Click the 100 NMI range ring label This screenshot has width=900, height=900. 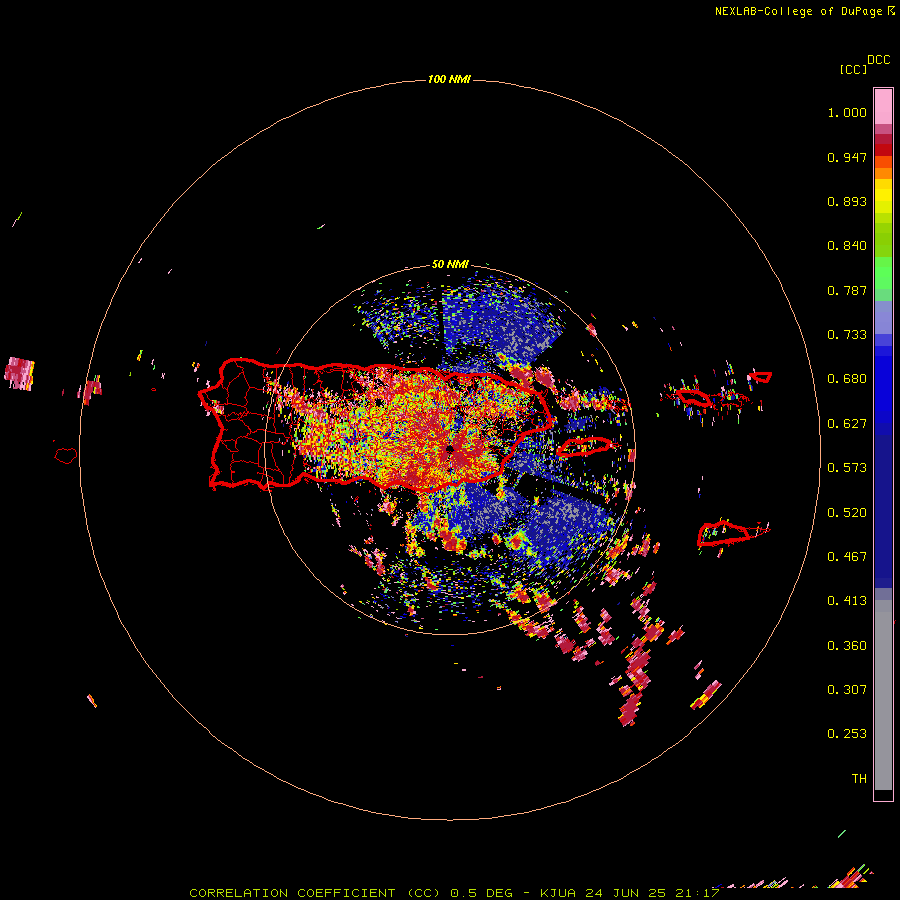[x=449, y=79]
